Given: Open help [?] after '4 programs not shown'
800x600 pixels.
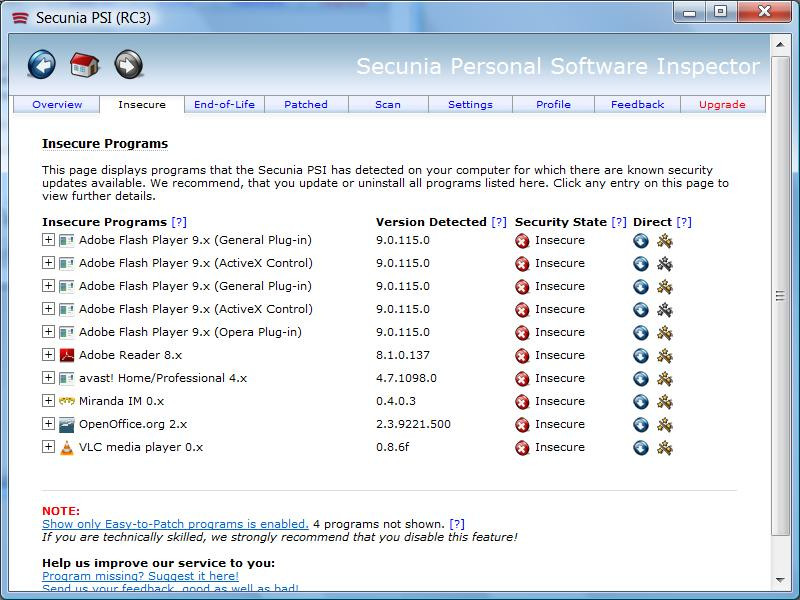Looking at the screenshot, I should [x=457, y=524].
